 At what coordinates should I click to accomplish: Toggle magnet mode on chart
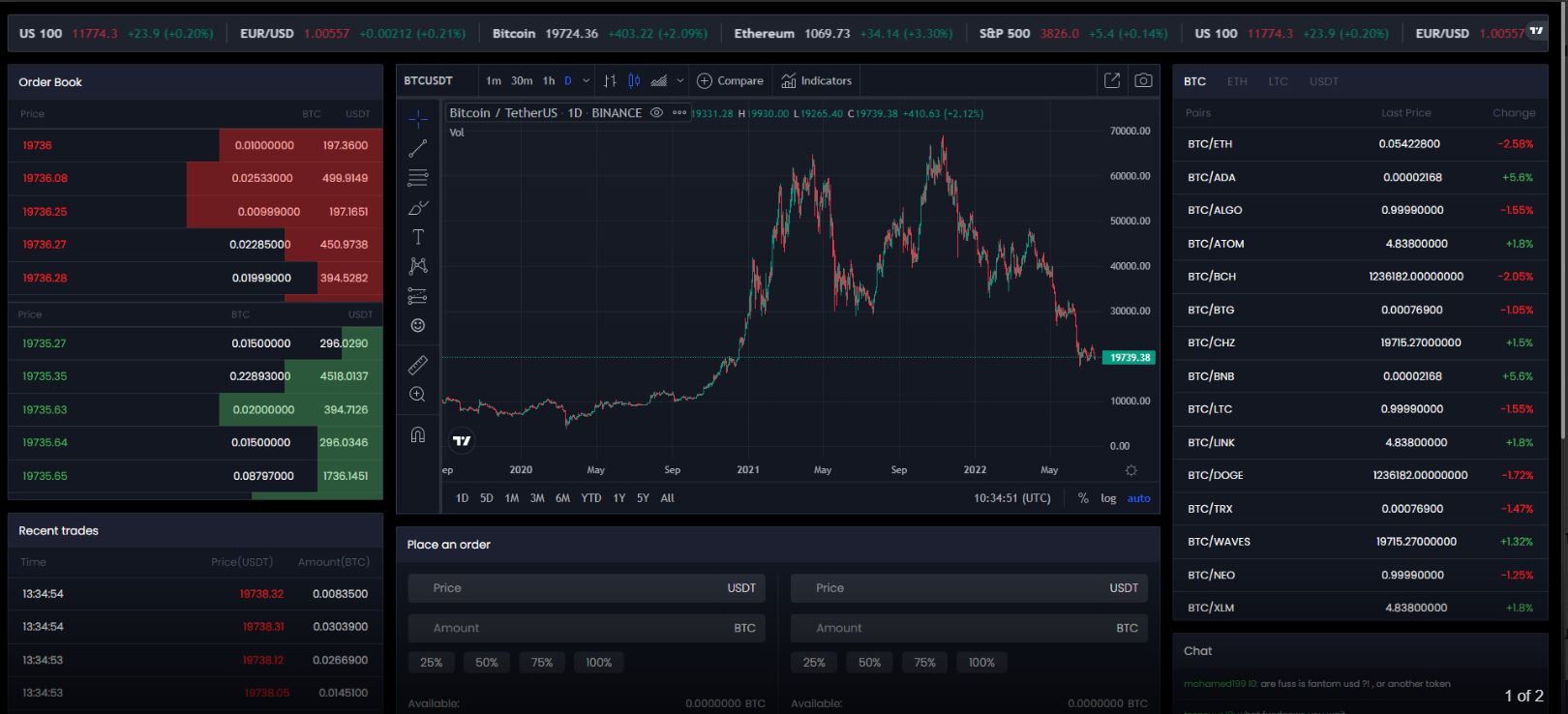(x=417, y=434)
